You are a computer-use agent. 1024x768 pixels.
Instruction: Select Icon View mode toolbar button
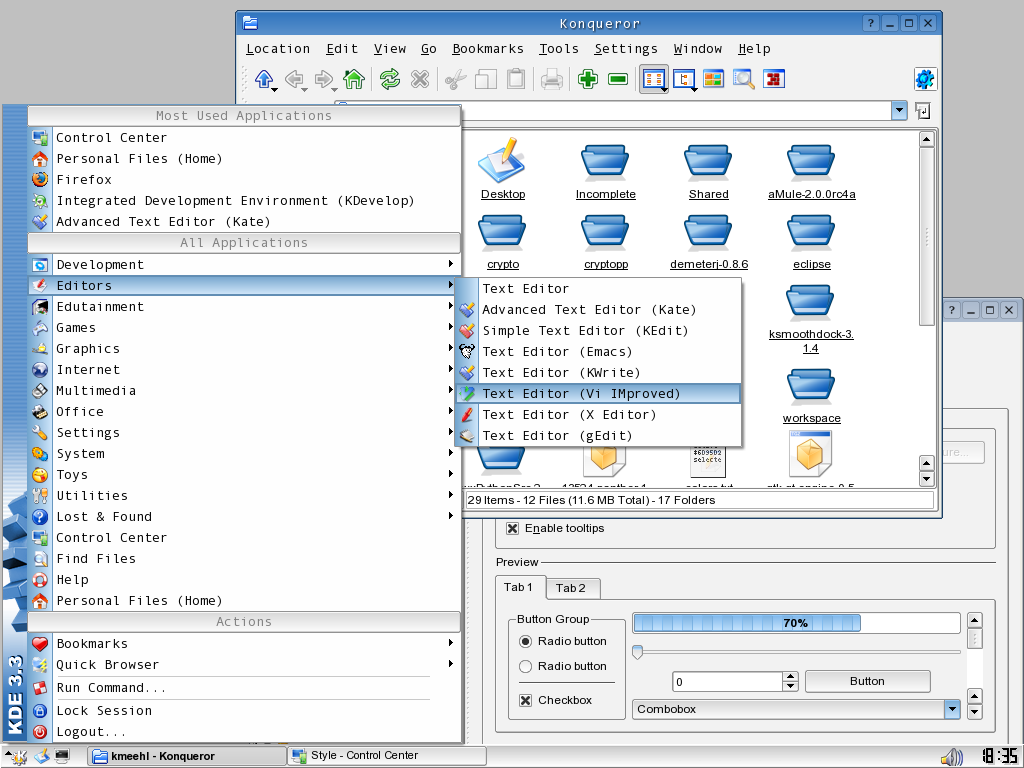click(654, 80)
